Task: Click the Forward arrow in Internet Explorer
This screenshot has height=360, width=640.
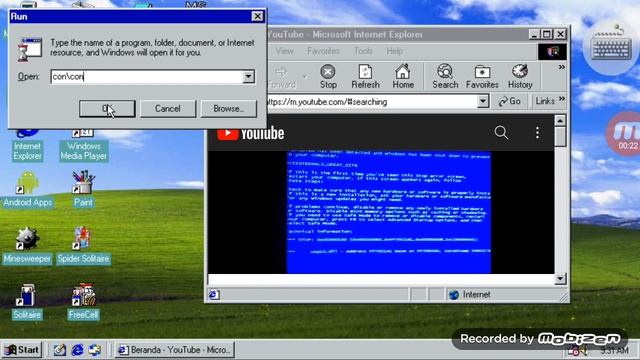Action: click(282, 76)
